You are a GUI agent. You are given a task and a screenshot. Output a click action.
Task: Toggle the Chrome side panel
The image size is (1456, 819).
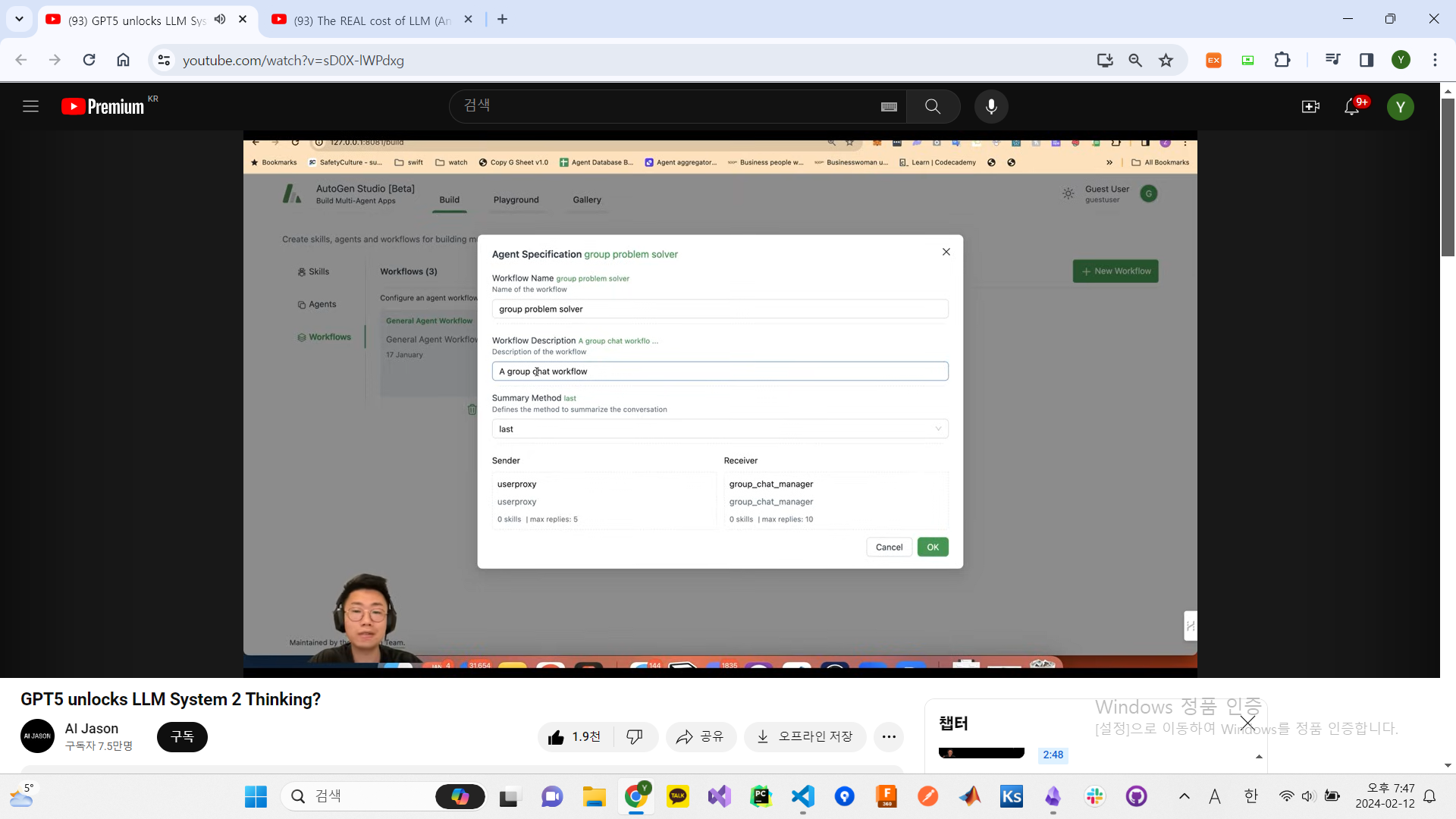pos(1367,60)
